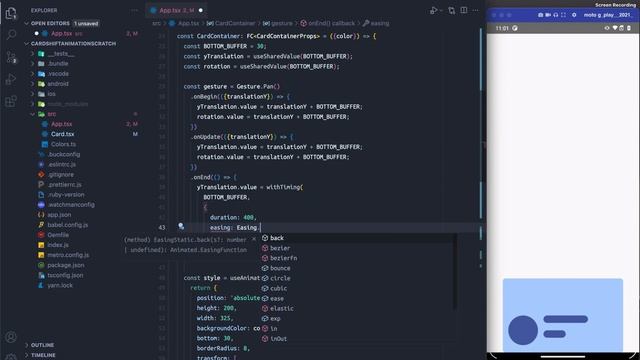Open the .gitignore file
This screenshot has height=360, width=640.
click(61, 174)
